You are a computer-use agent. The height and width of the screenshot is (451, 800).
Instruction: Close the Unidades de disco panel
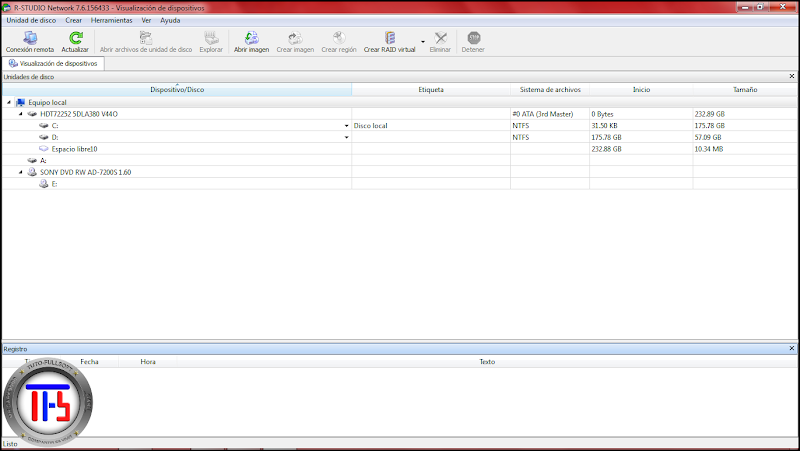click(x=792, y=77)
